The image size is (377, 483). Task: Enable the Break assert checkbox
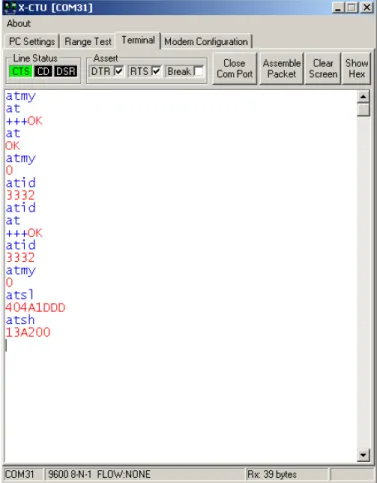point(198,71)
